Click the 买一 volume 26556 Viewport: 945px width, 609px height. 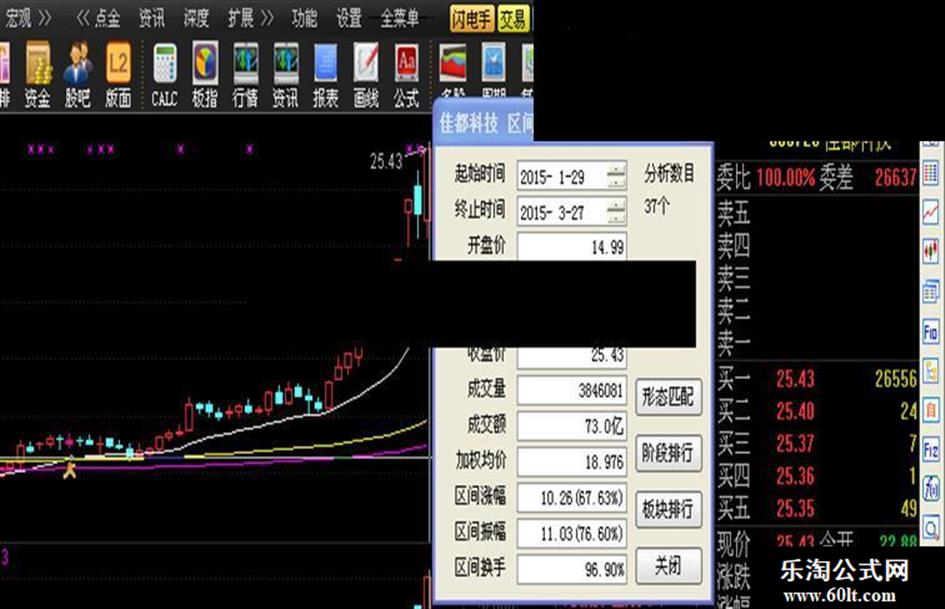[896, 379]
